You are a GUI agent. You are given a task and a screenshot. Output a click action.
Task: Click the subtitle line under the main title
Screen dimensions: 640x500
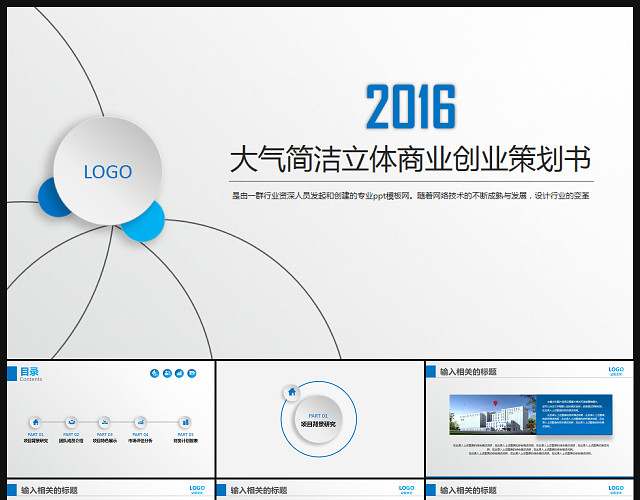pyautogui.click(x=411, y=196)
